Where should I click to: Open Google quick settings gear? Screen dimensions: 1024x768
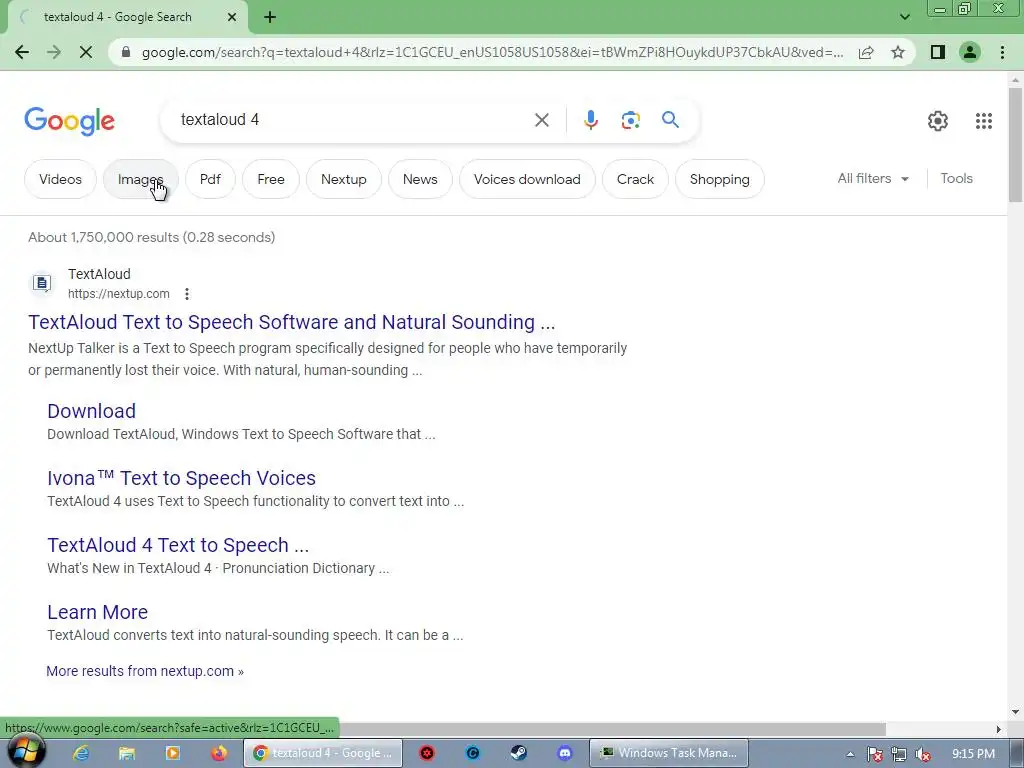(938, 120)
